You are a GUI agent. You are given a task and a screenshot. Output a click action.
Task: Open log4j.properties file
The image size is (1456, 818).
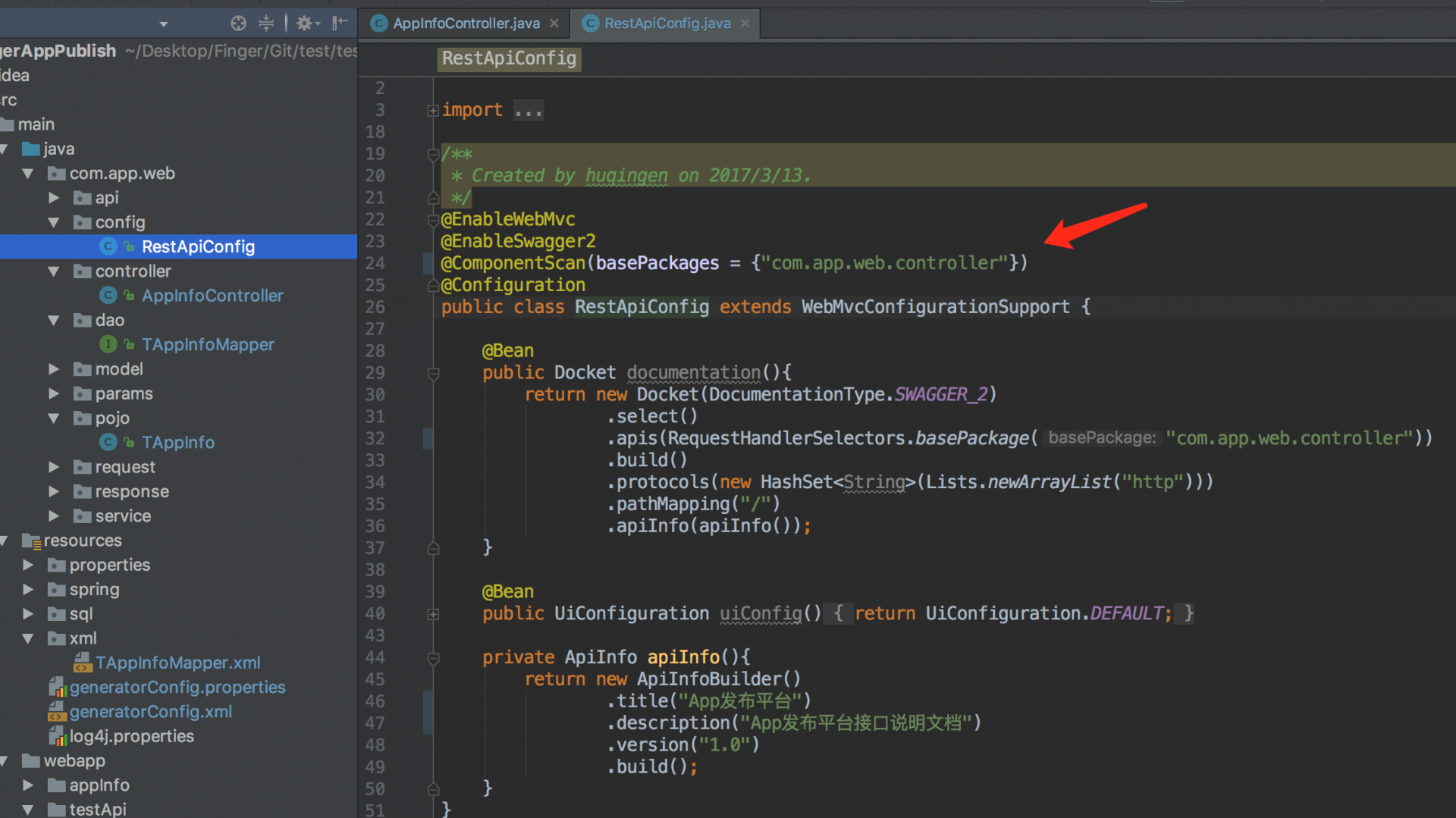point(132,736)
